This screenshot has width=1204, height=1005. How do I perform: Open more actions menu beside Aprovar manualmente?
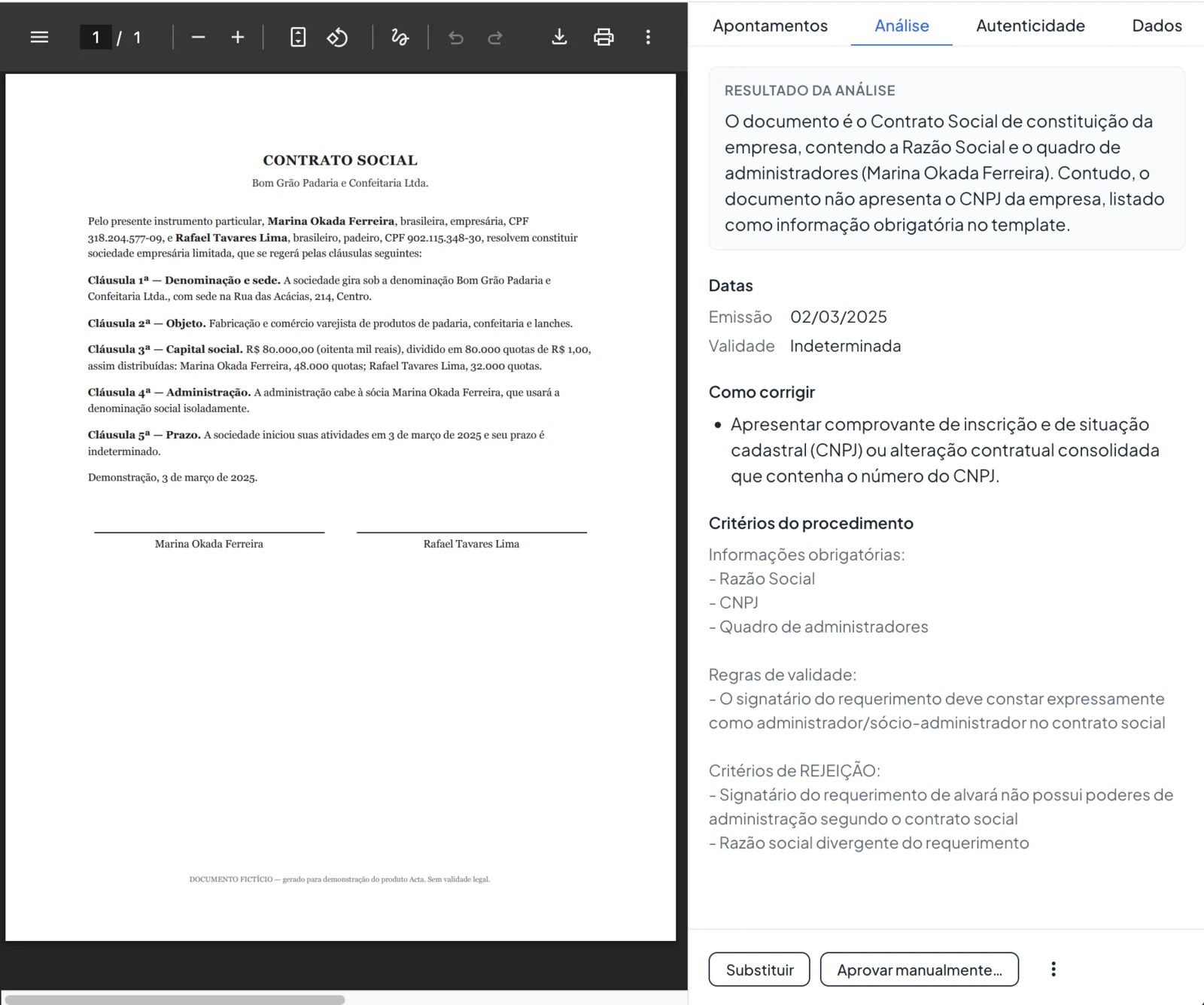pyautogui.click(x=1053, y=969)
